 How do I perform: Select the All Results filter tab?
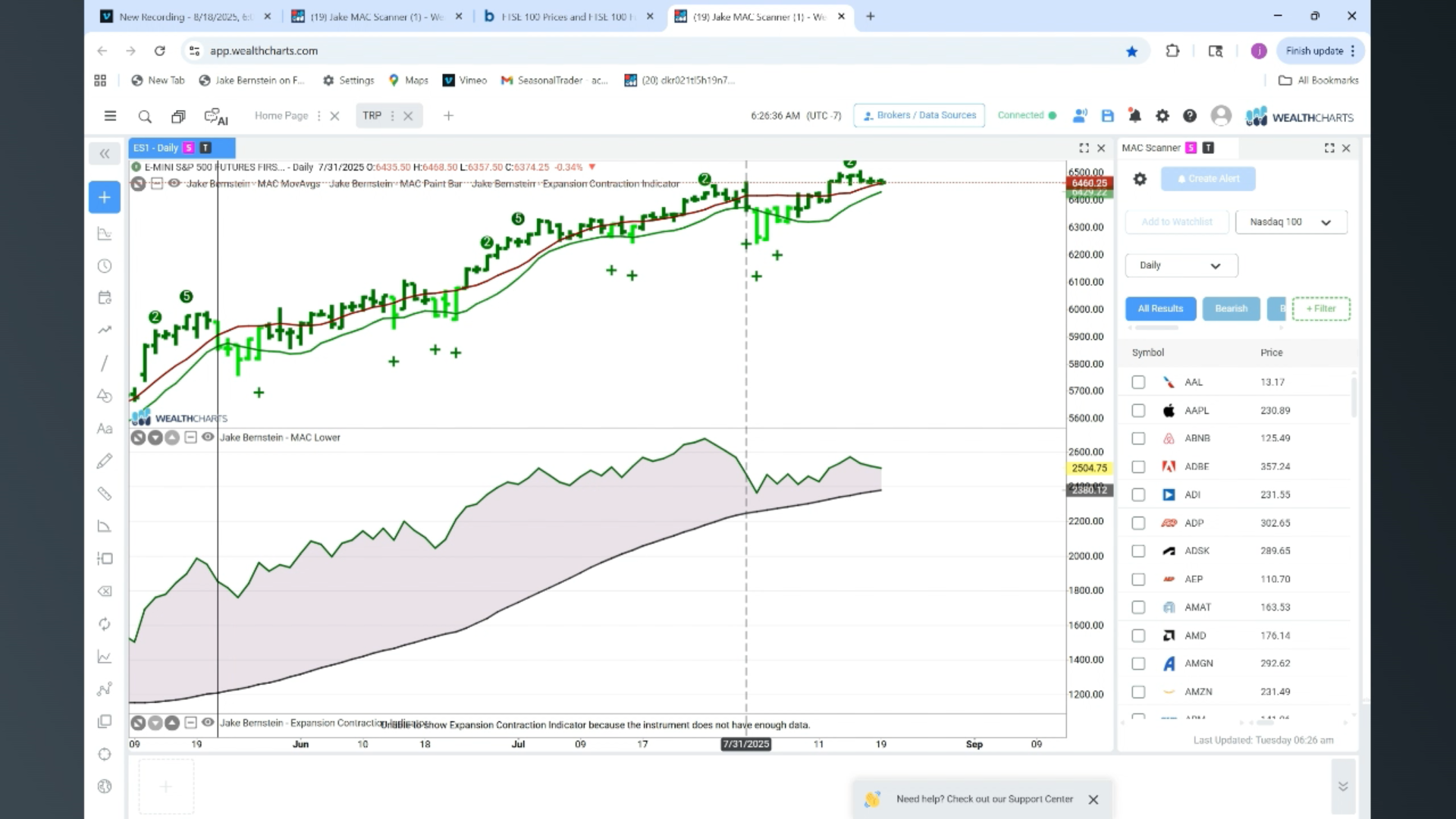coord(1160,309)
